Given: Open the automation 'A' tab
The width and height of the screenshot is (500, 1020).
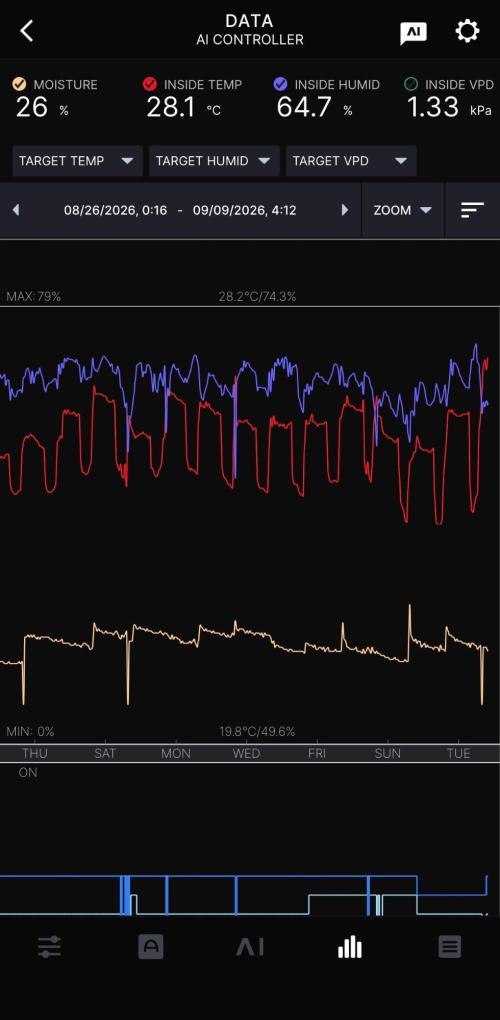Looking at the screenshot, I should click(151, 947).
